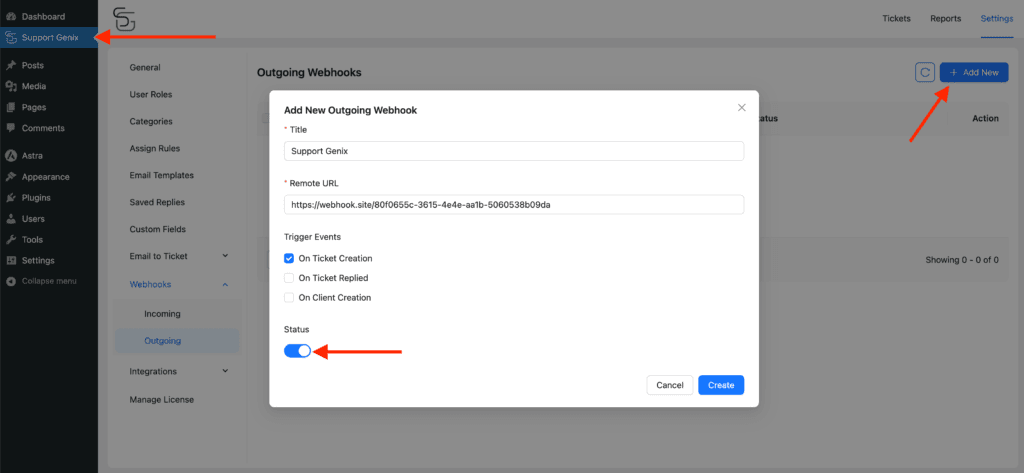Click the Support Genix sidebar icon

[x=10, y=37]
